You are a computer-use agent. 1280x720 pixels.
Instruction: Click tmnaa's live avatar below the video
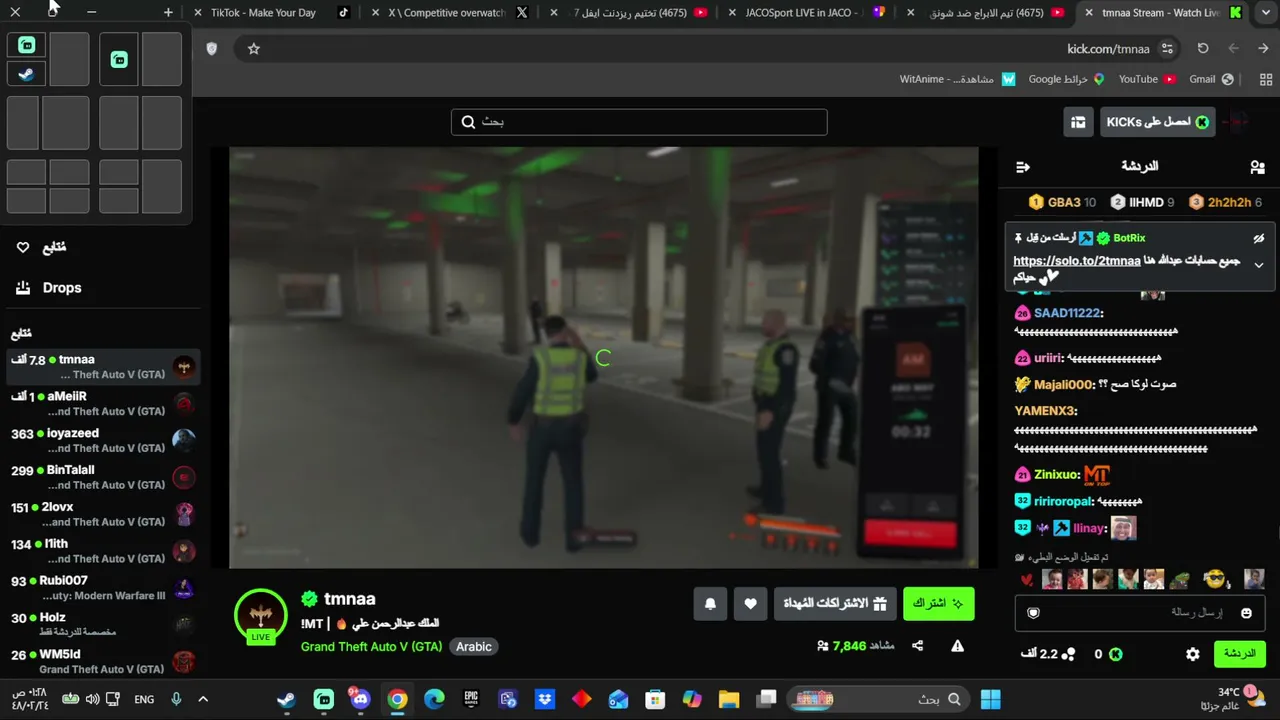[261, 616]
